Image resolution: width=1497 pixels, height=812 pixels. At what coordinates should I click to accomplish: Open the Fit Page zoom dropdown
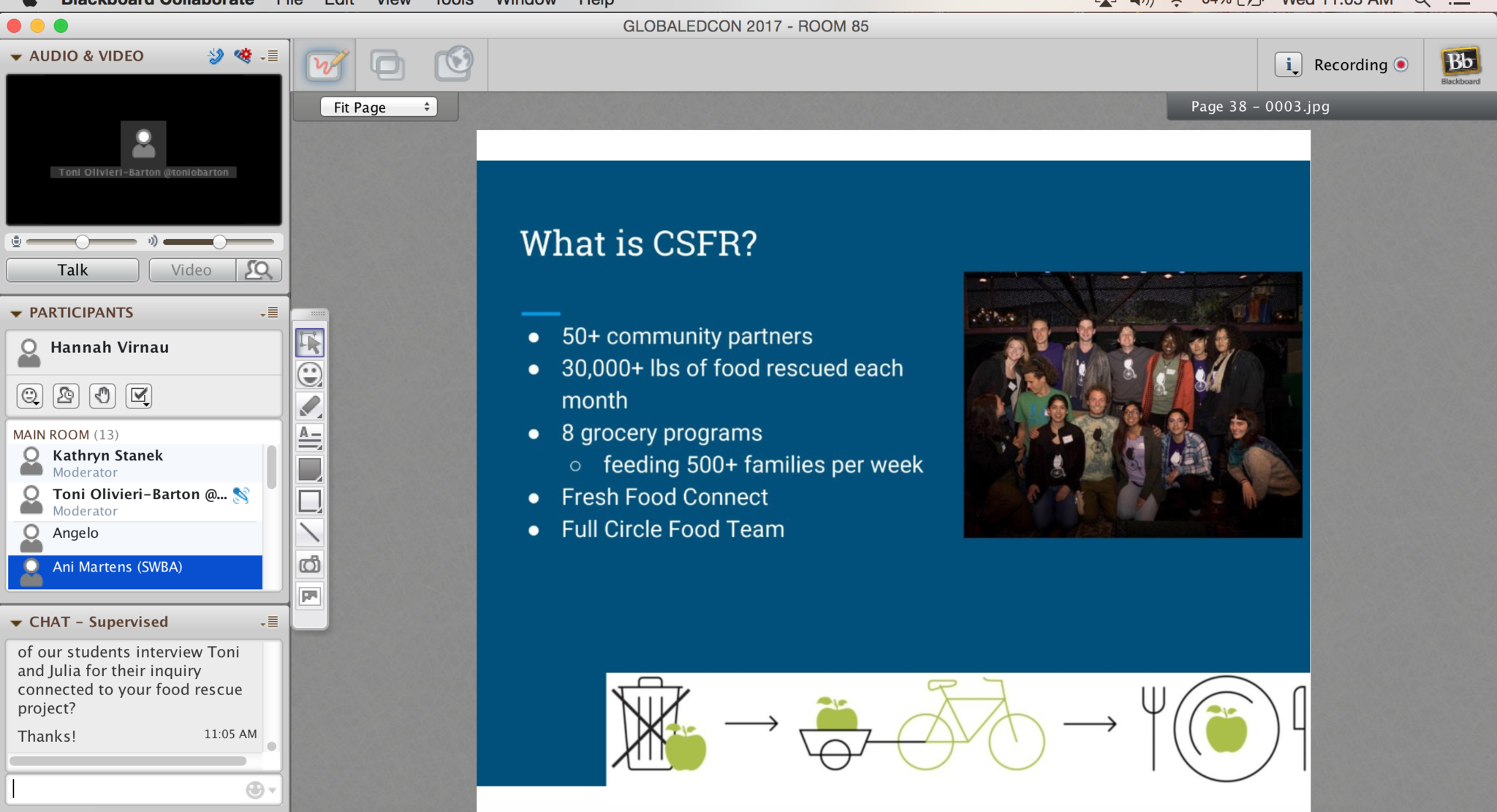pos(379,107)
